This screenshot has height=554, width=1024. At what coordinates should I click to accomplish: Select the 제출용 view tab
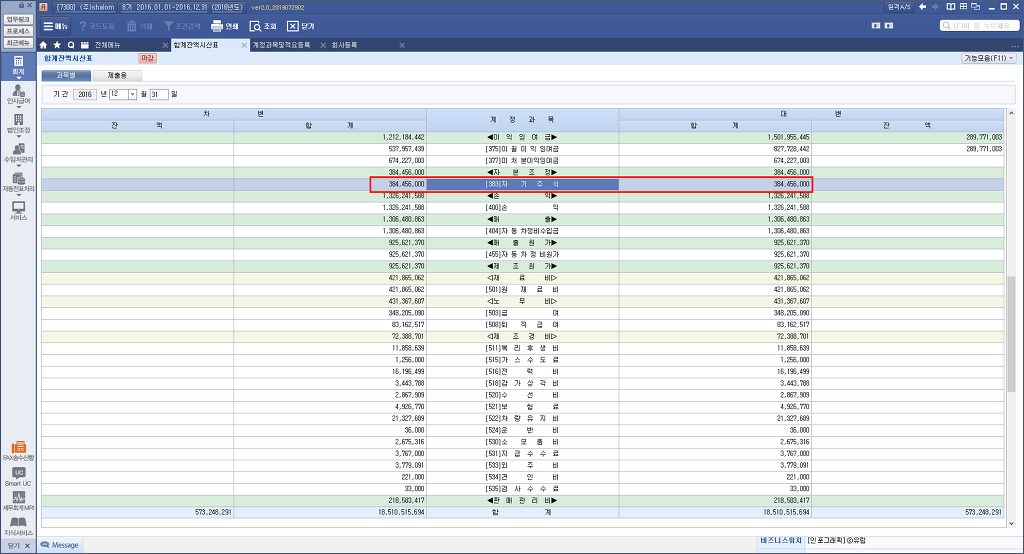118,76
